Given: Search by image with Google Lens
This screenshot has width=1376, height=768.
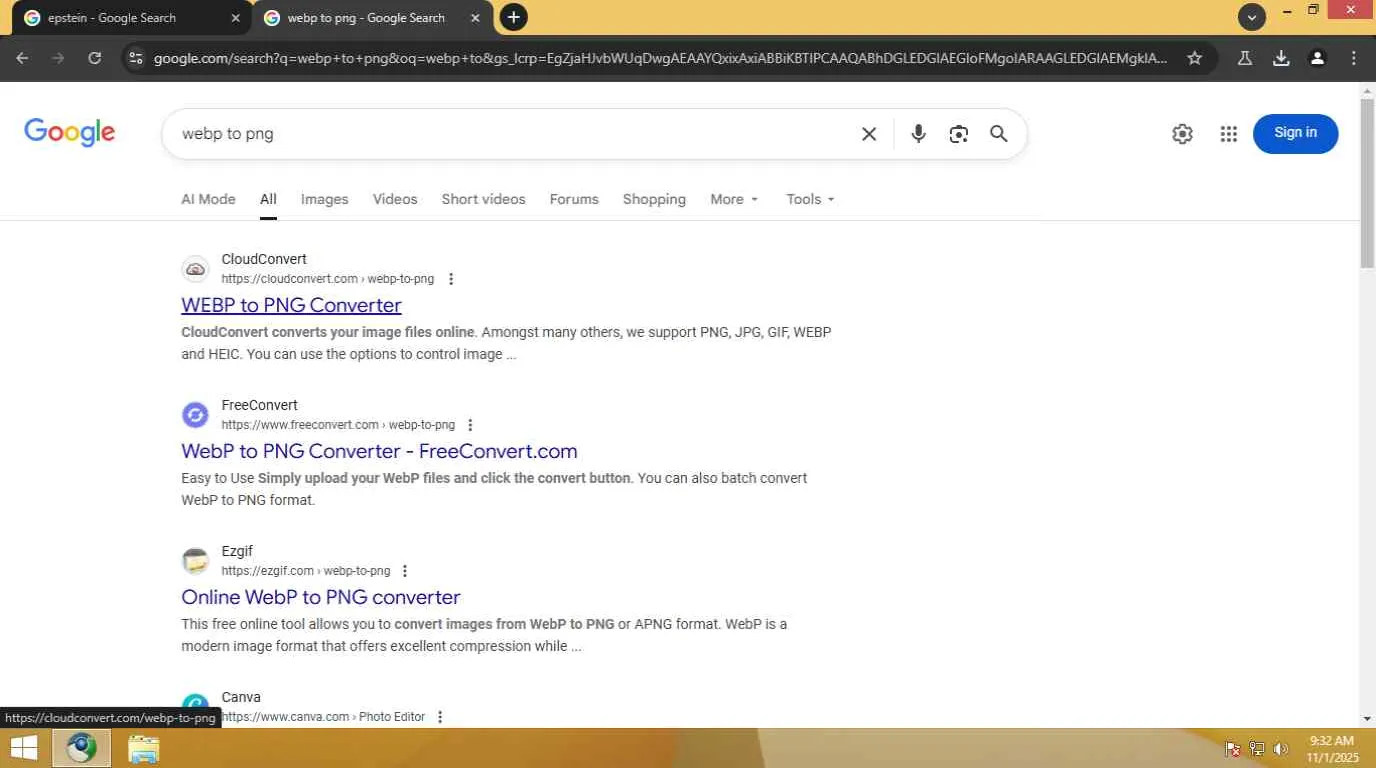Looking at the screenshot, I should coord(958,134).
